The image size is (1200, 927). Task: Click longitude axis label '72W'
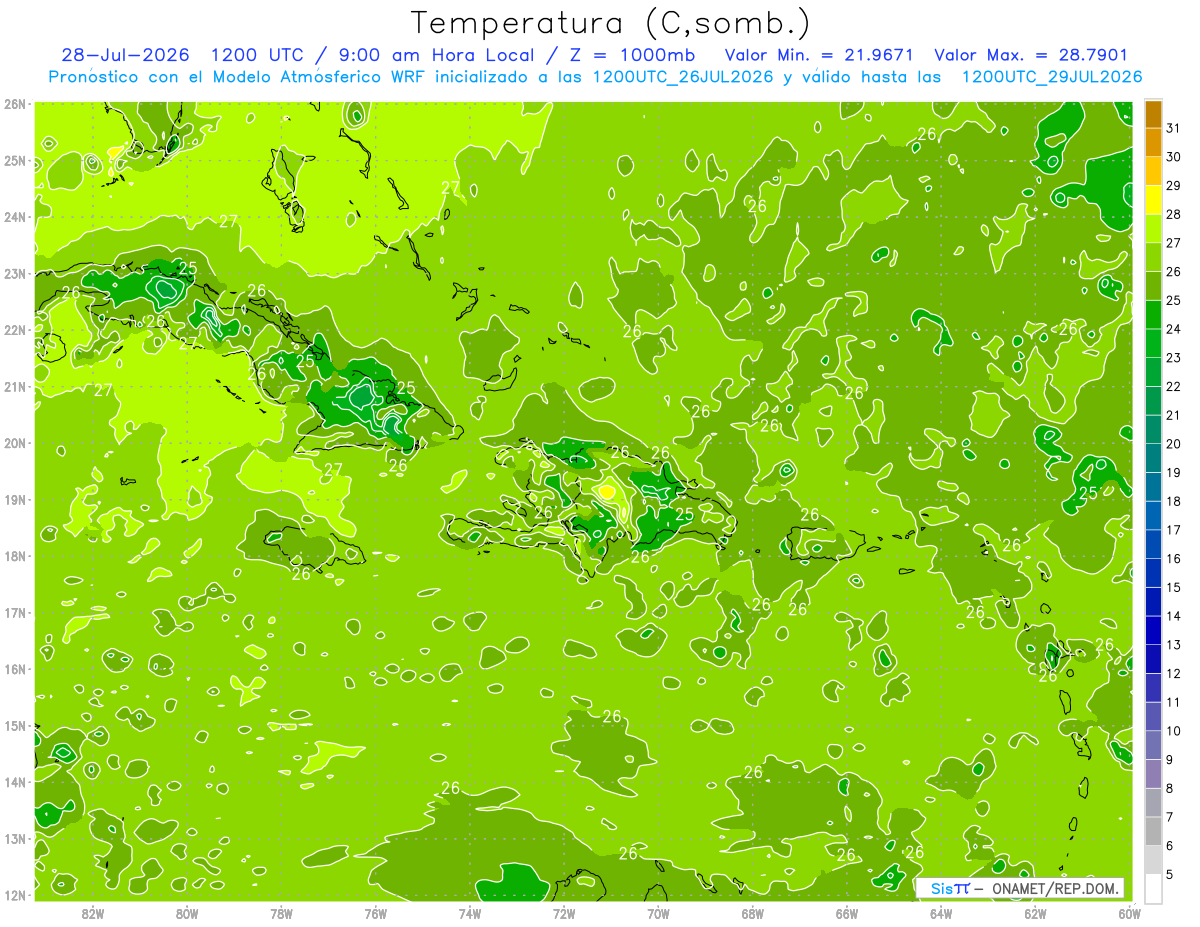tap(564, 913)
